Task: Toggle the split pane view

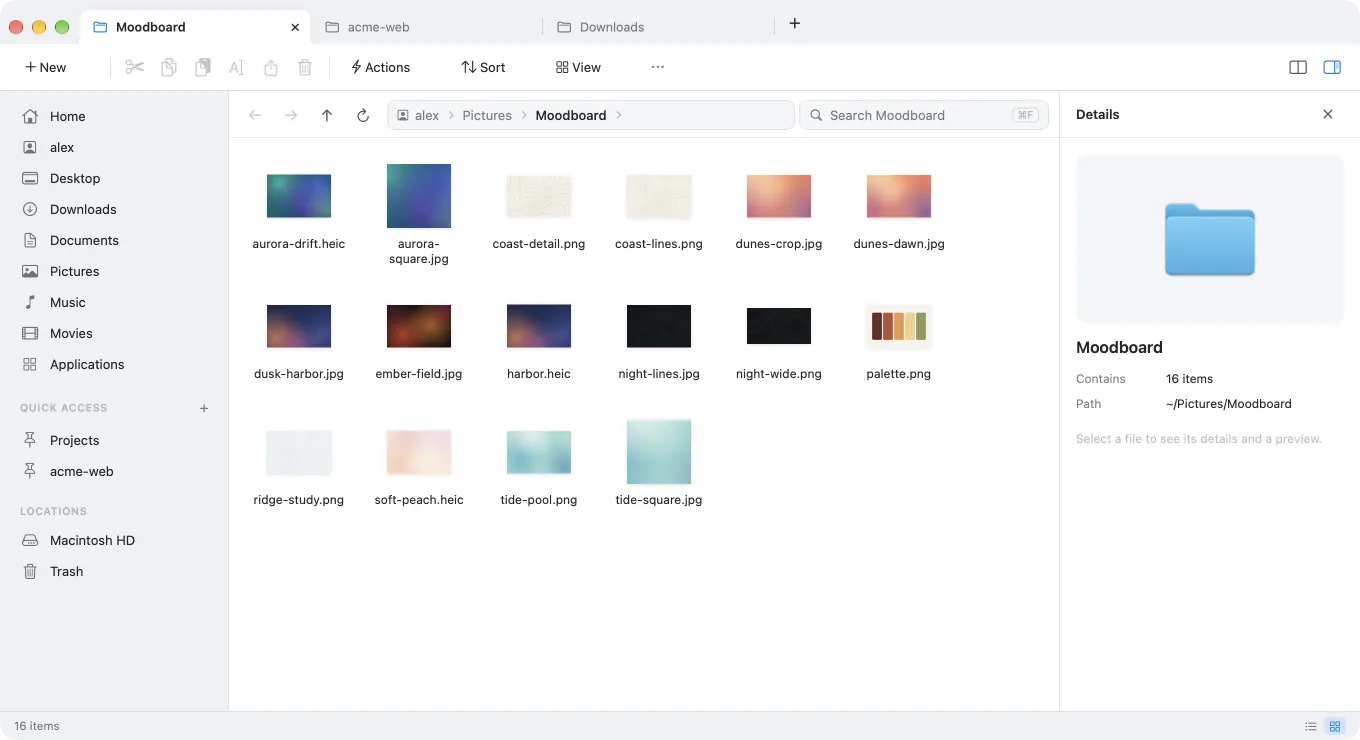Action: 1298,67
